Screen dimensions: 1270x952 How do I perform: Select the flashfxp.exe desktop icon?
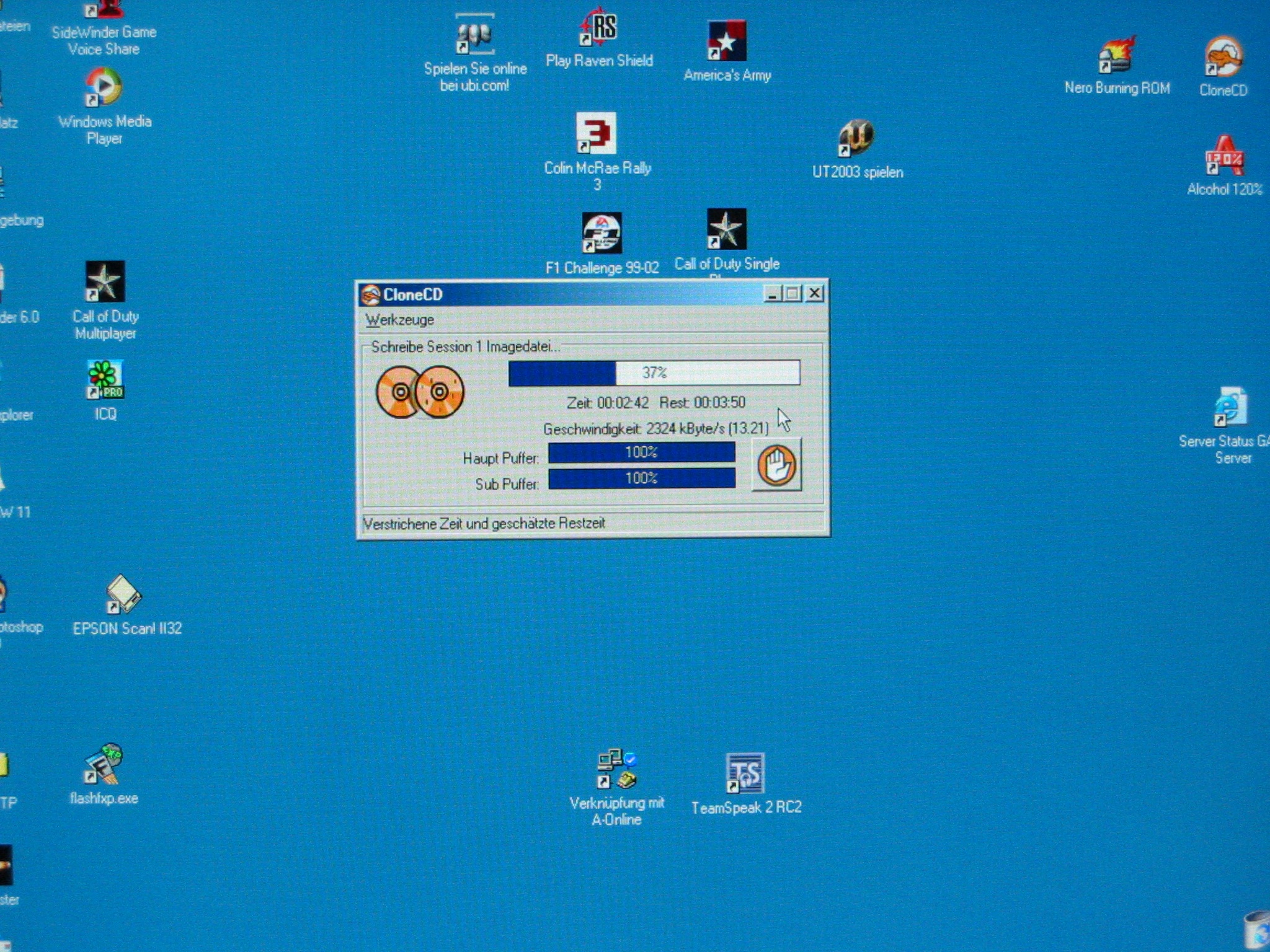104,764
